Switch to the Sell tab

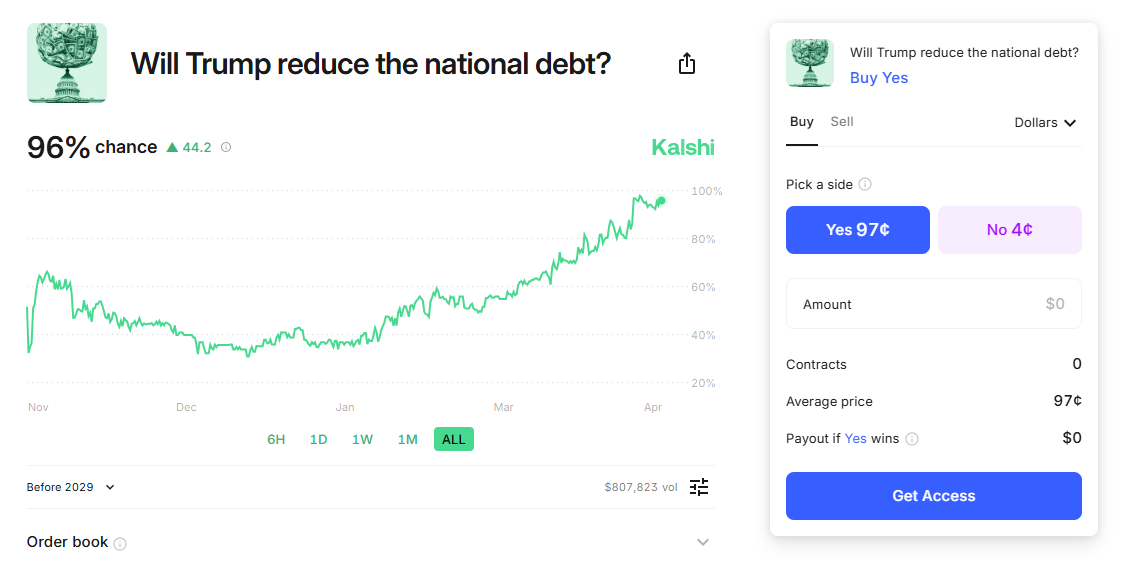(x=842, y=122)
